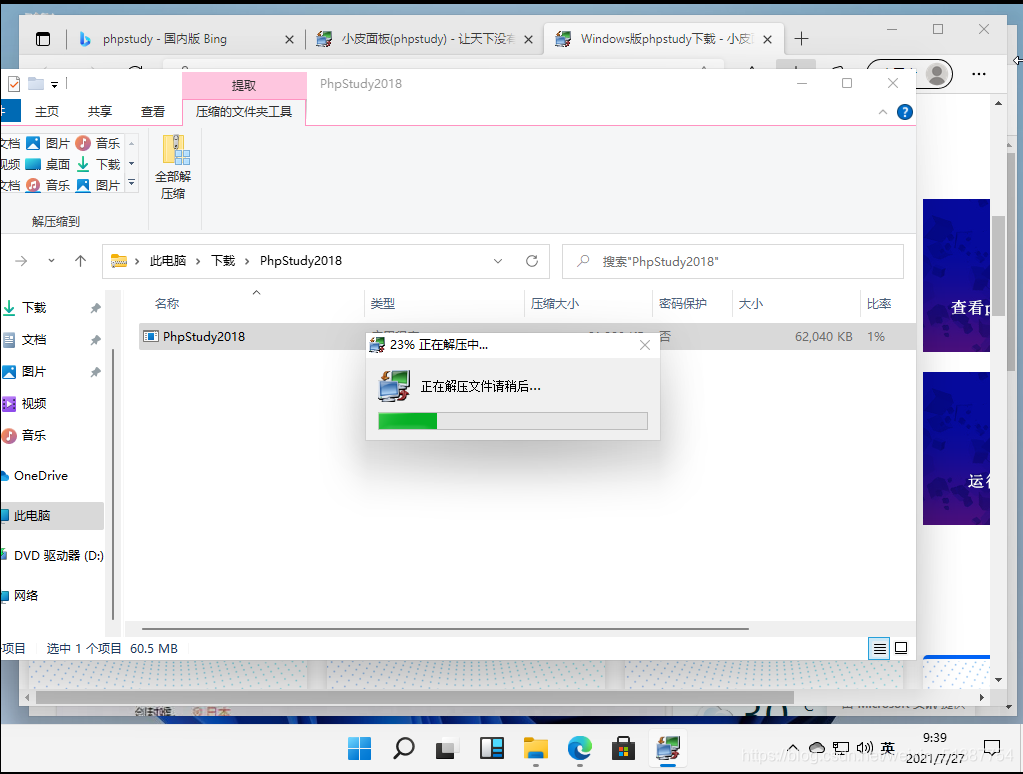The image size is (1023, 774).
Task: Open Explorer help with the blue question icon
Action: pyautogui.click(x=904, y=112)
